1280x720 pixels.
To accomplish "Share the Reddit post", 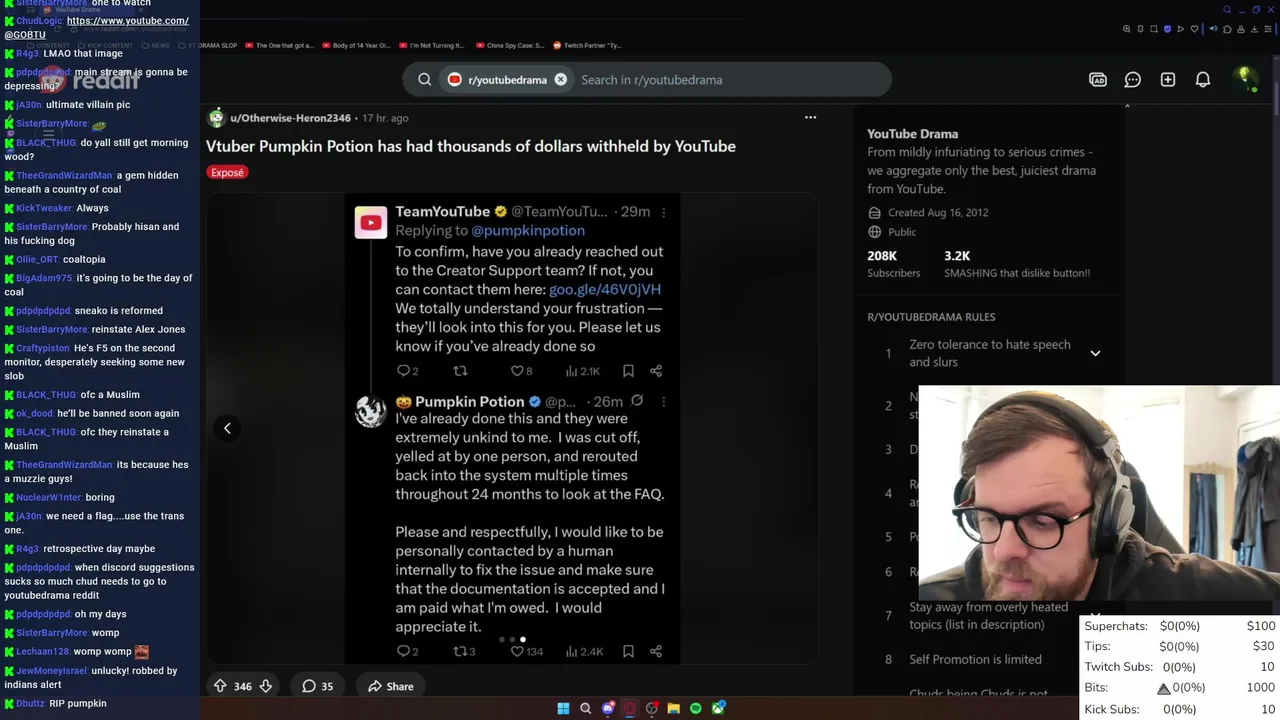I will pyautogui.click(x=390, y=686).
